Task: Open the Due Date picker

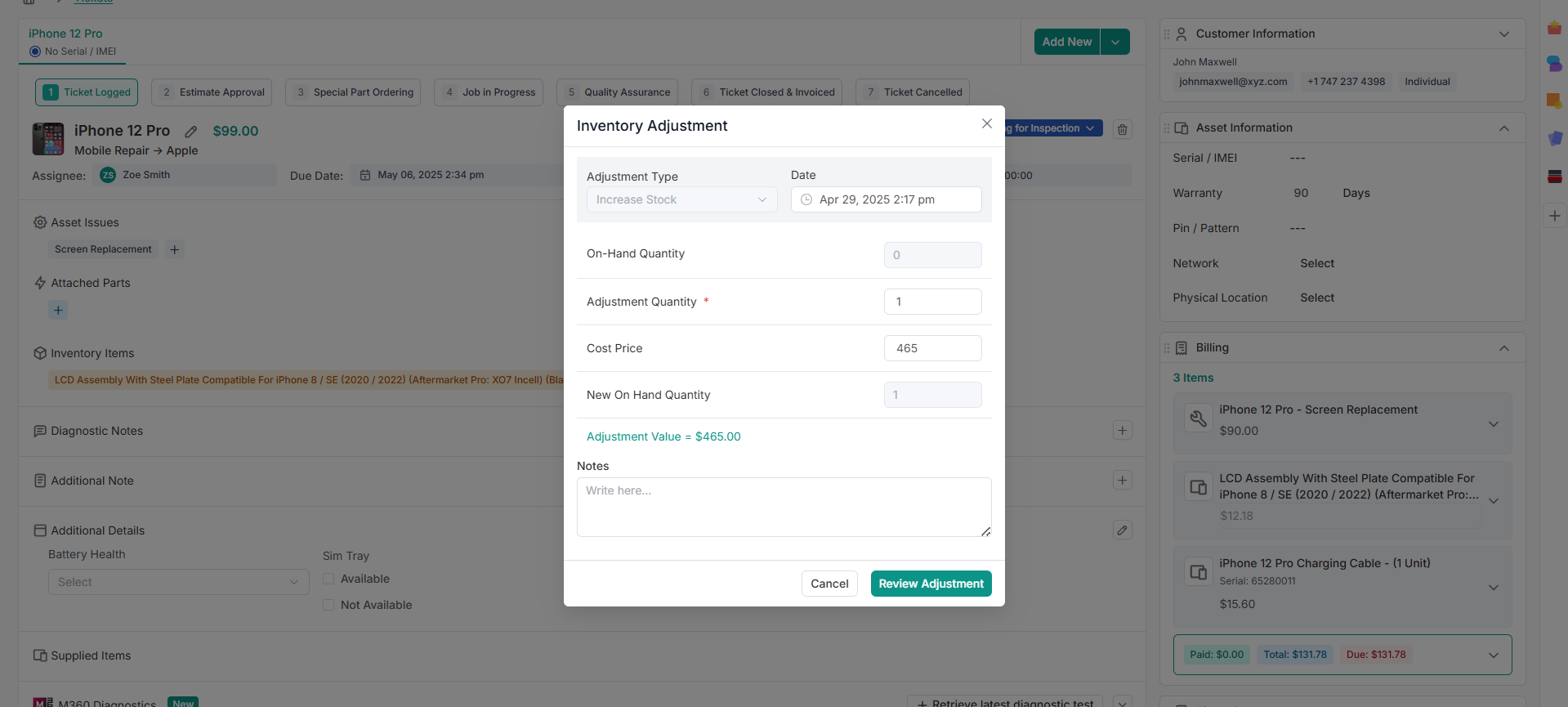Action: tap(458, 175)
